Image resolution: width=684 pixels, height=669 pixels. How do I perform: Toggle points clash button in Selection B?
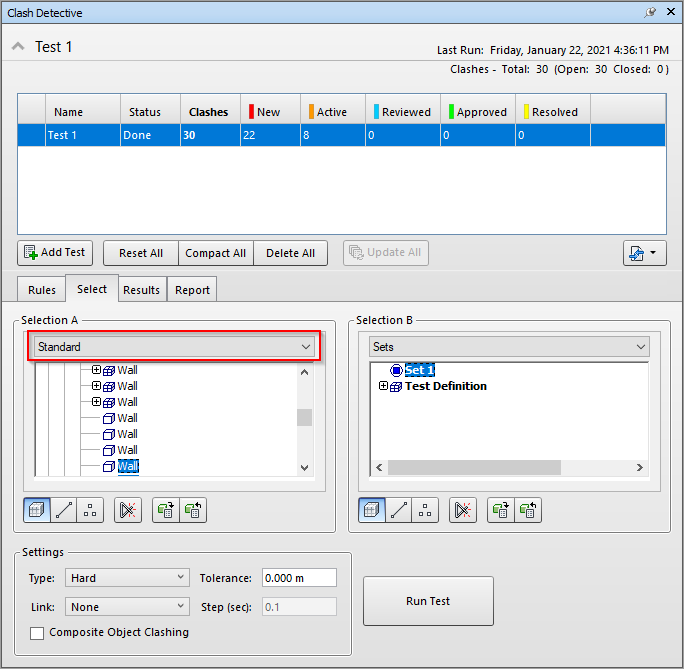point(425,510)
